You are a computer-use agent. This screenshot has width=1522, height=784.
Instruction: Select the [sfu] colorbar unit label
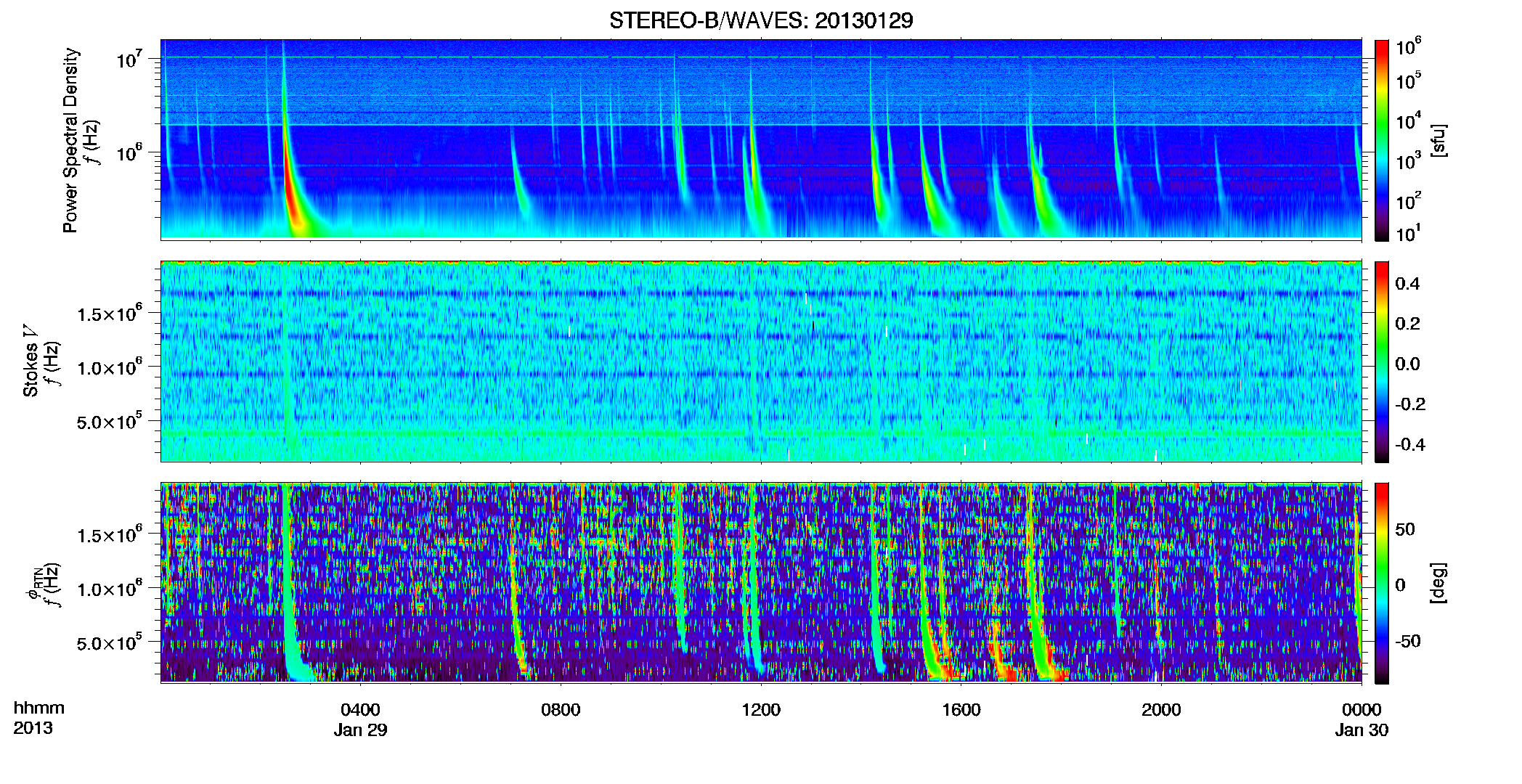[1439, 140]
